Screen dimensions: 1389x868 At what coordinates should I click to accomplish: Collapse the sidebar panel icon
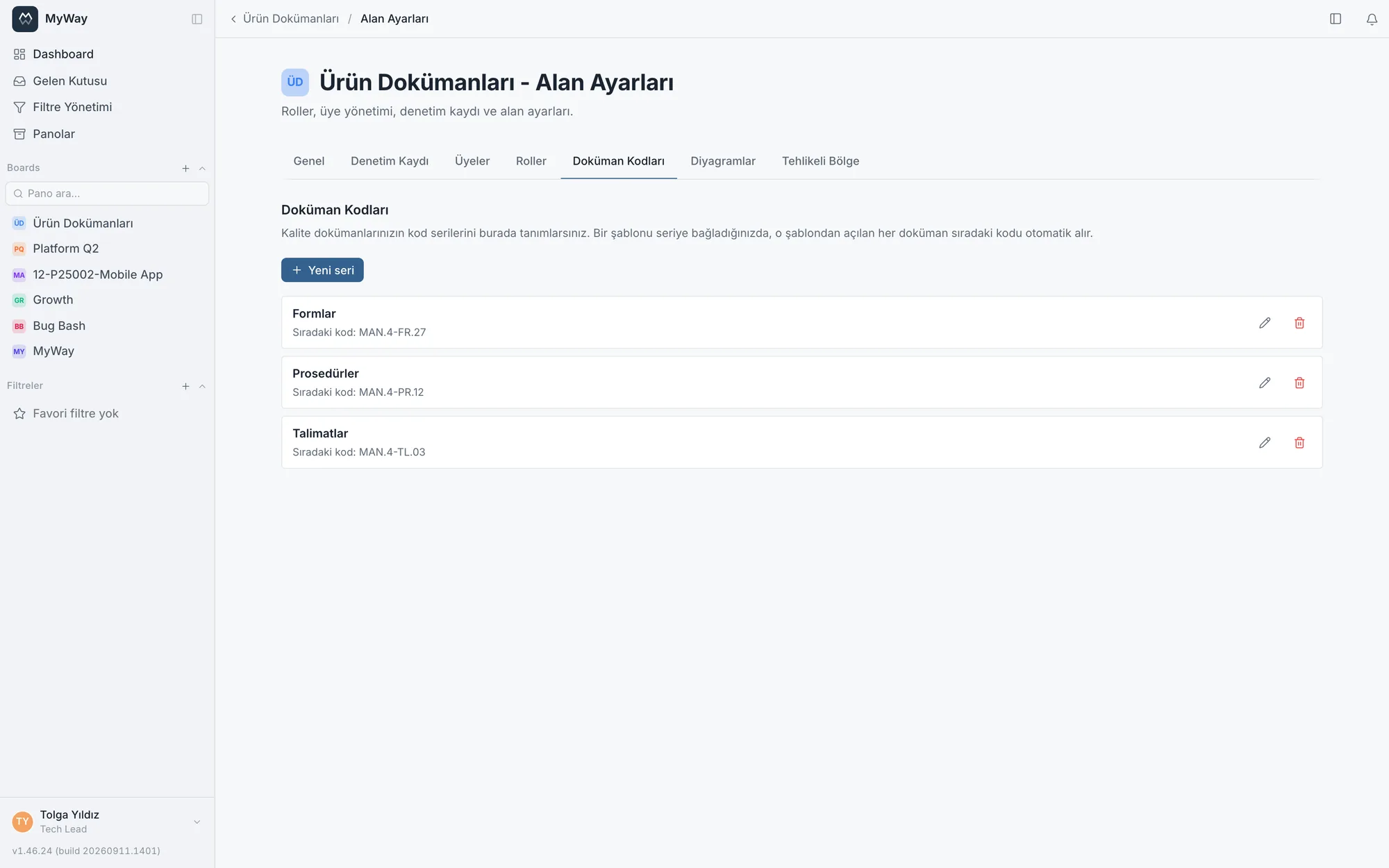pyautogui.click(x=197, y=19)
